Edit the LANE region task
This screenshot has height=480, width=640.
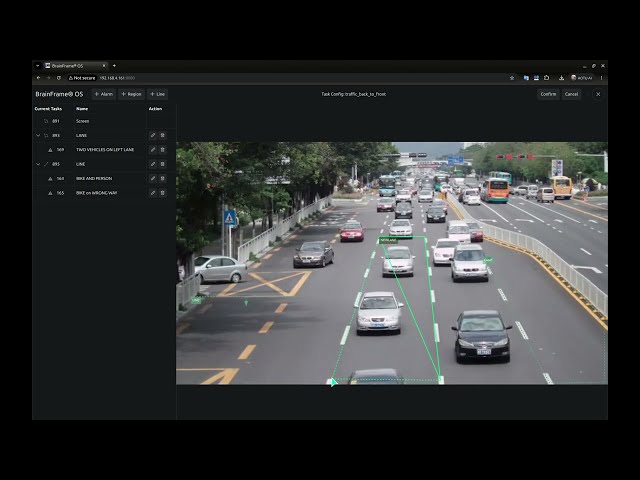coord(153,136)
